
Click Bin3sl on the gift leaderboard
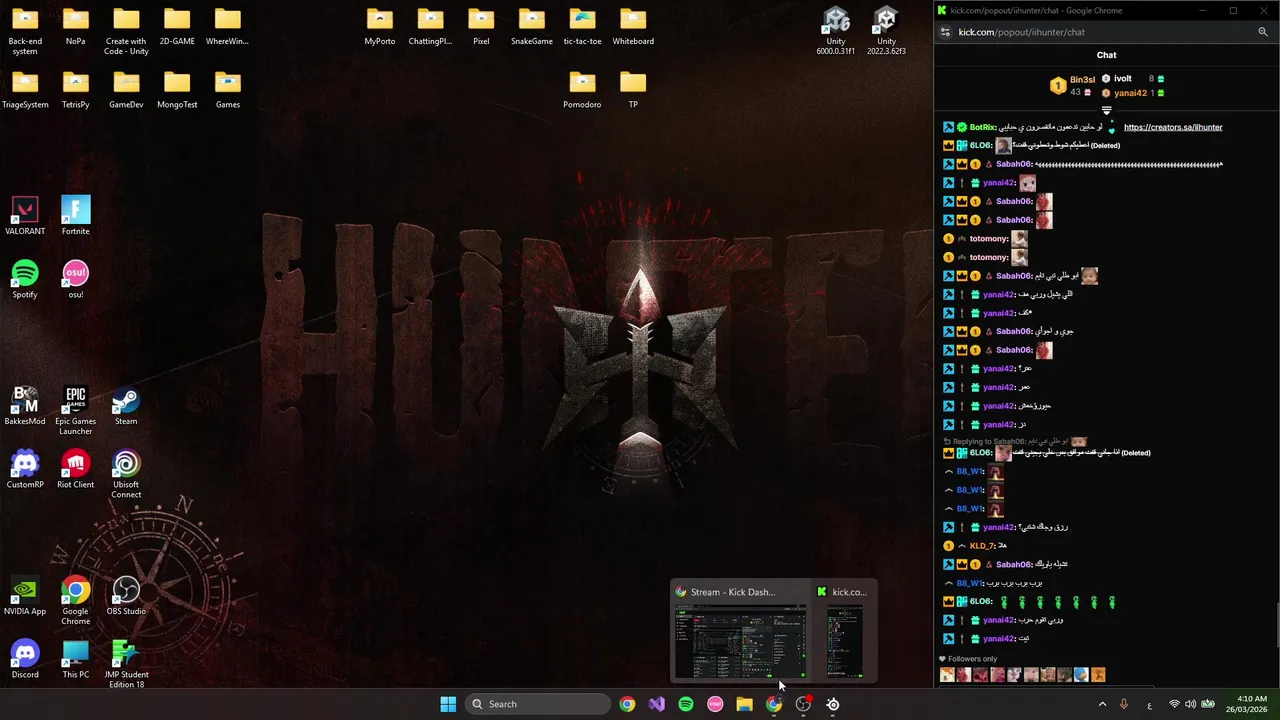point(1082,79)
